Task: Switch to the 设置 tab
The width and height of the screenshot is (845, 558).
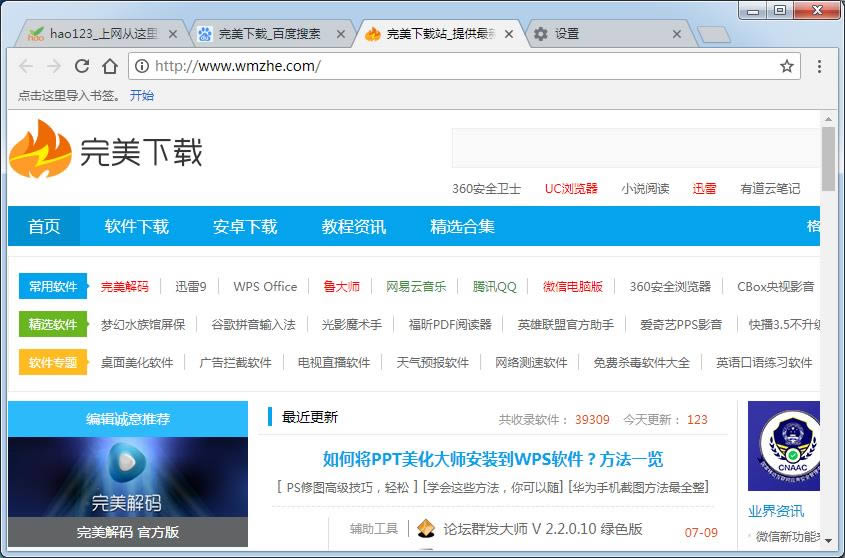Action: click(600, 34)
